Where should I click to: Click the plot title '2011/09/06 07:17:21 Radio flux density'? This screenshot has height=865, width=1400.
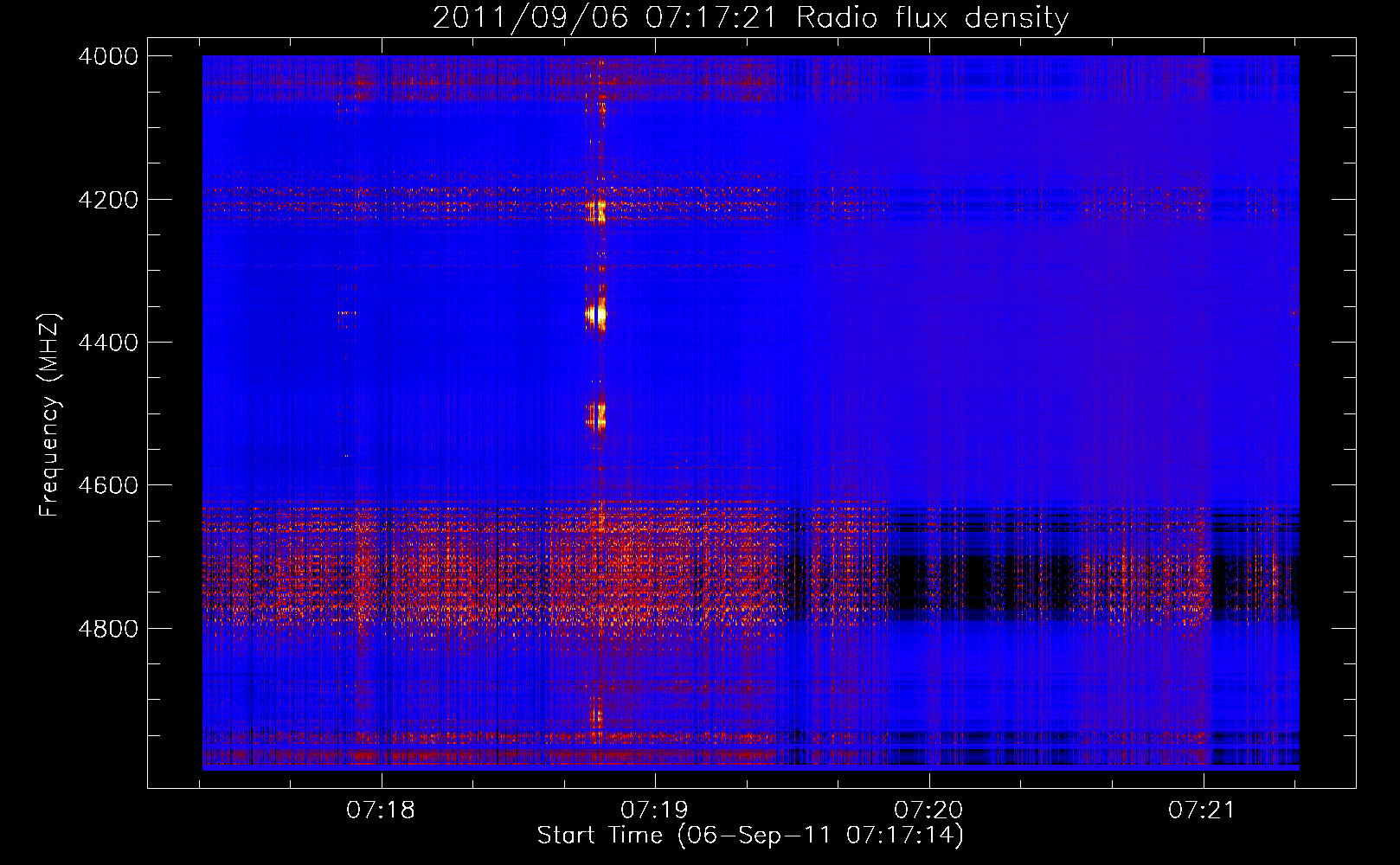pos(750,17)
